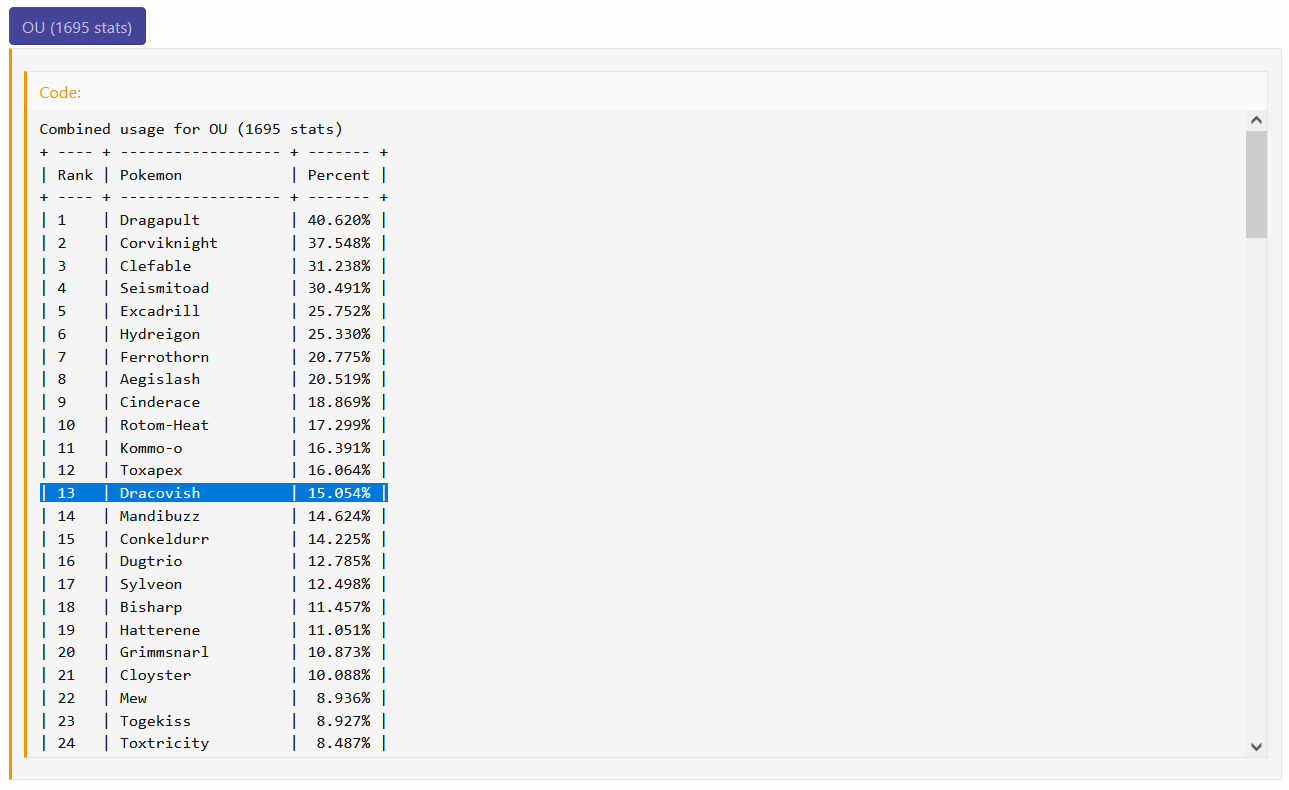The width and height of the screenshot is (1289, 790).
Task: Click the 25.752% value
Action: pyautogui.click(x=339, y=311)
